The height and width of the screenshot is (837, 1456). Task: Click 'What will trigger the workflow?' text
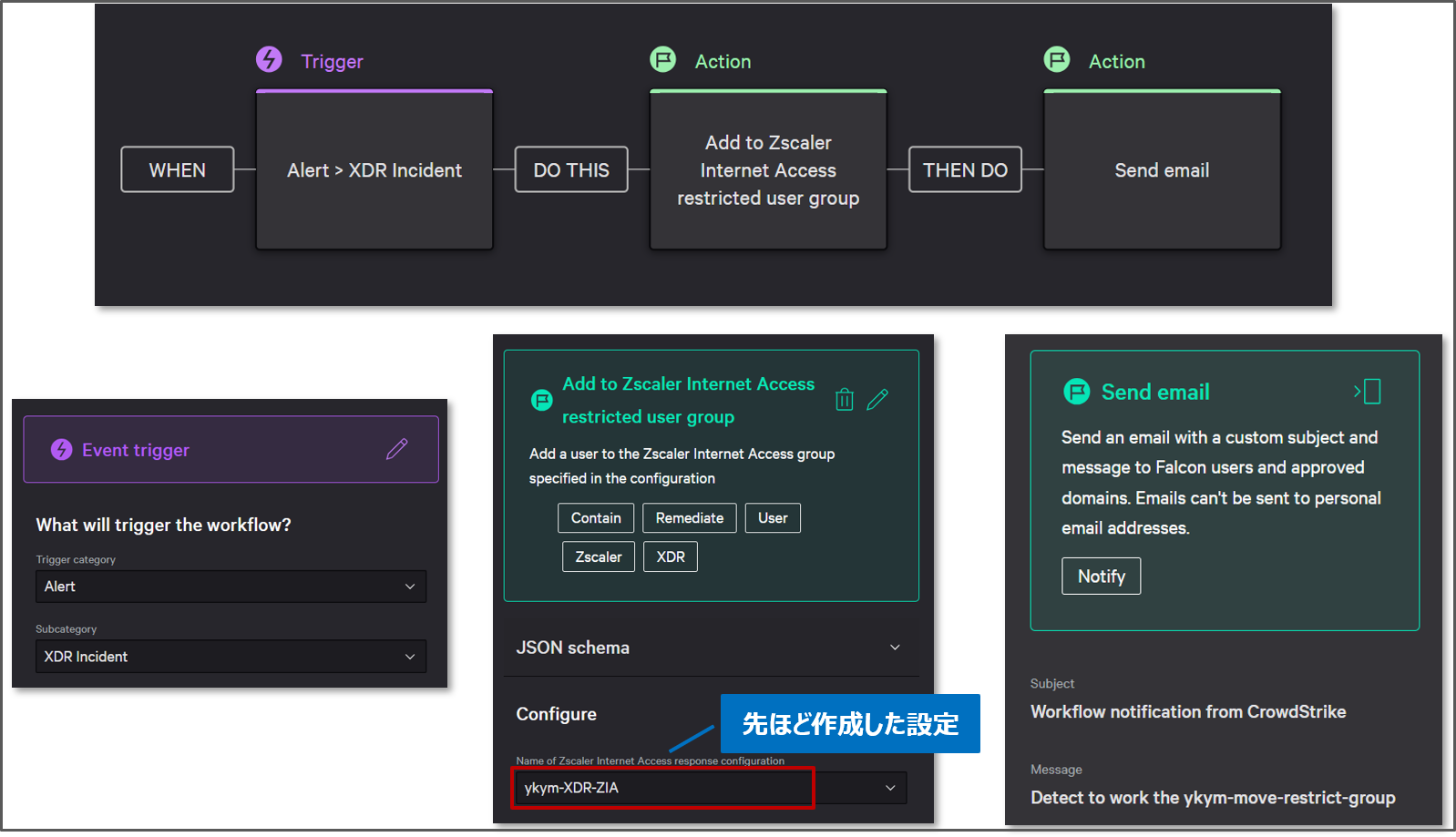pos(163,525)
